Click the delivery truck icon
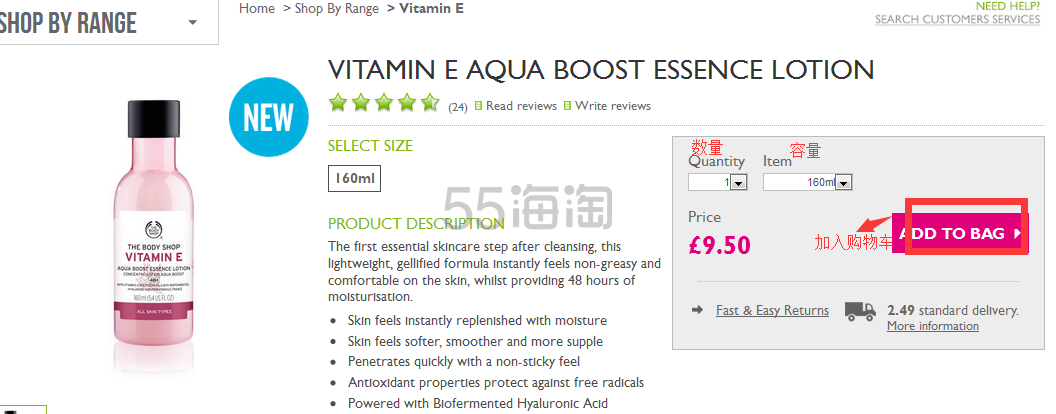1056x414 pixels. 861,311
